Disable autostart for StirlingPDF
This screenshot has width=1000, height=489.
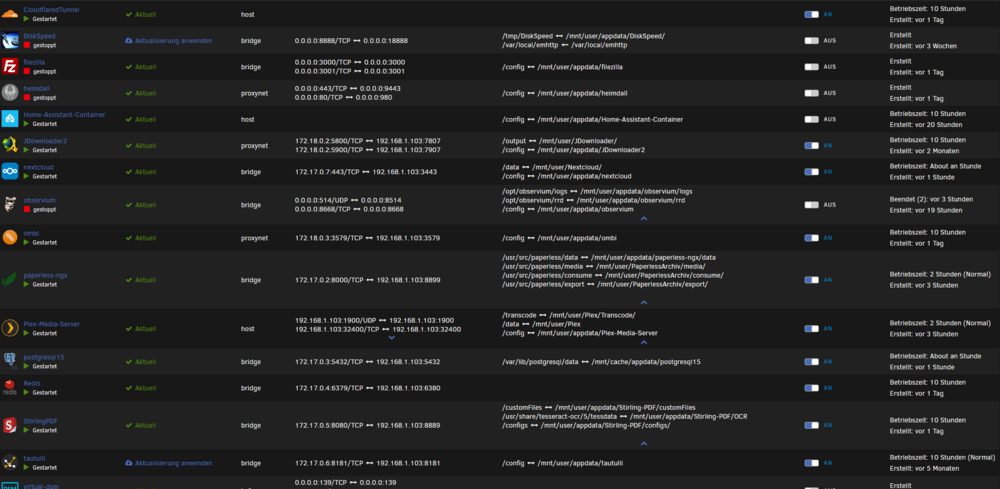(811, 425)
